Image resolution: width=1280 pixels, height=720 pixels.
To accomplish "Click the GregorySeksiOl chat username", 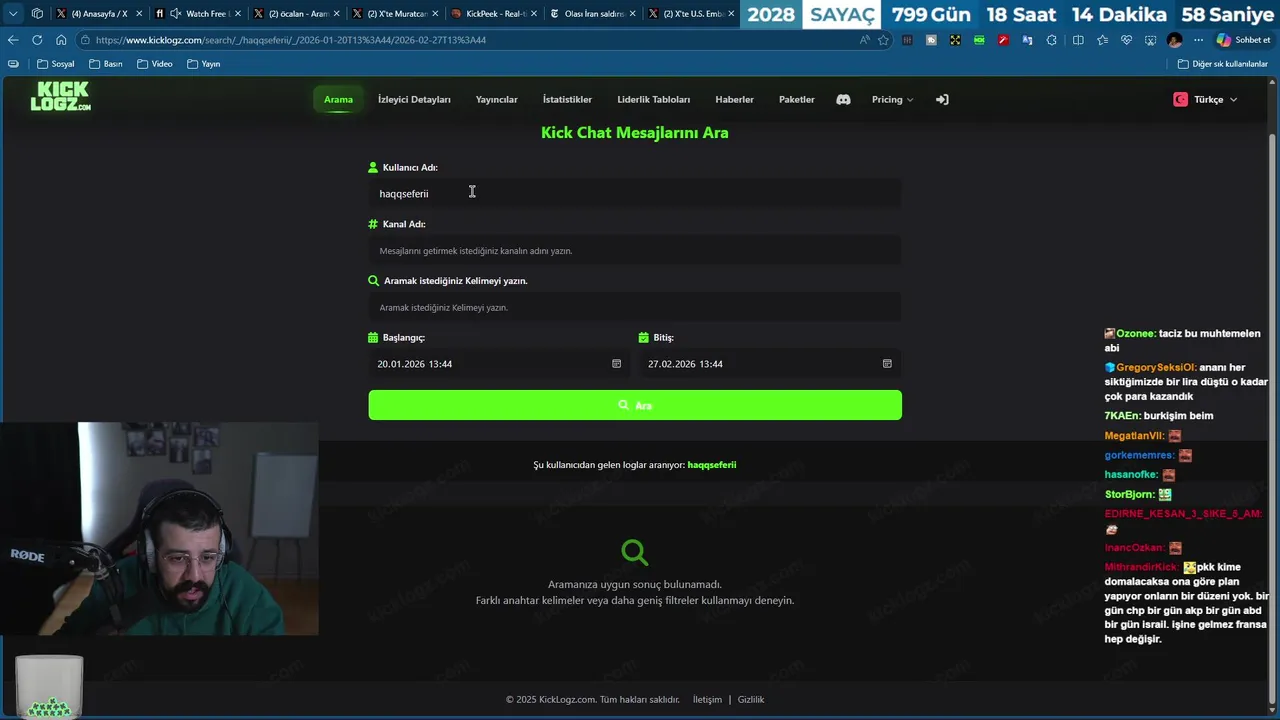I will point(1156,368).
